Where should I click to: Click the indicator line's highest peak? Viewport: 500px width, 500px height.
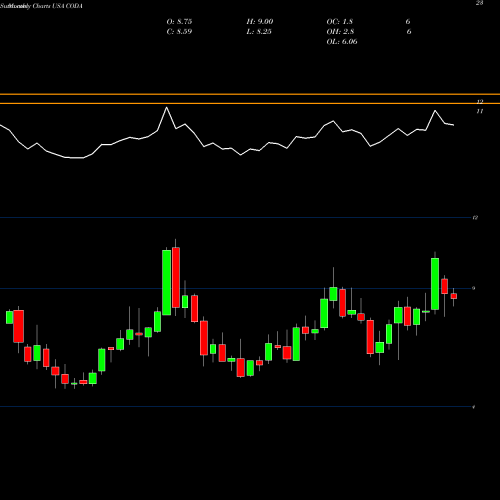167,108
